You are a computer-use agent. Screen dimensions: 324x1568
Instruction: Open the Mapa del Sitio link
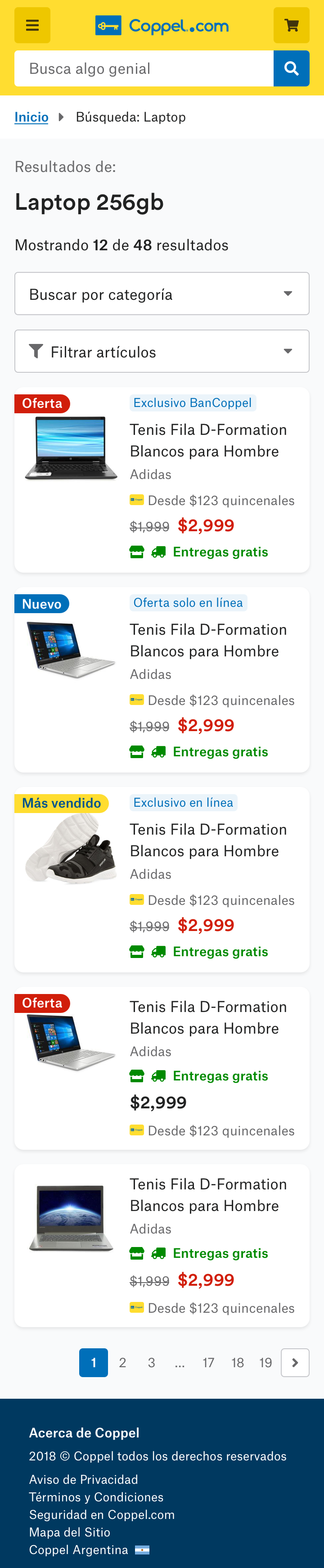pyautogui.click(x=69, y=1532)
